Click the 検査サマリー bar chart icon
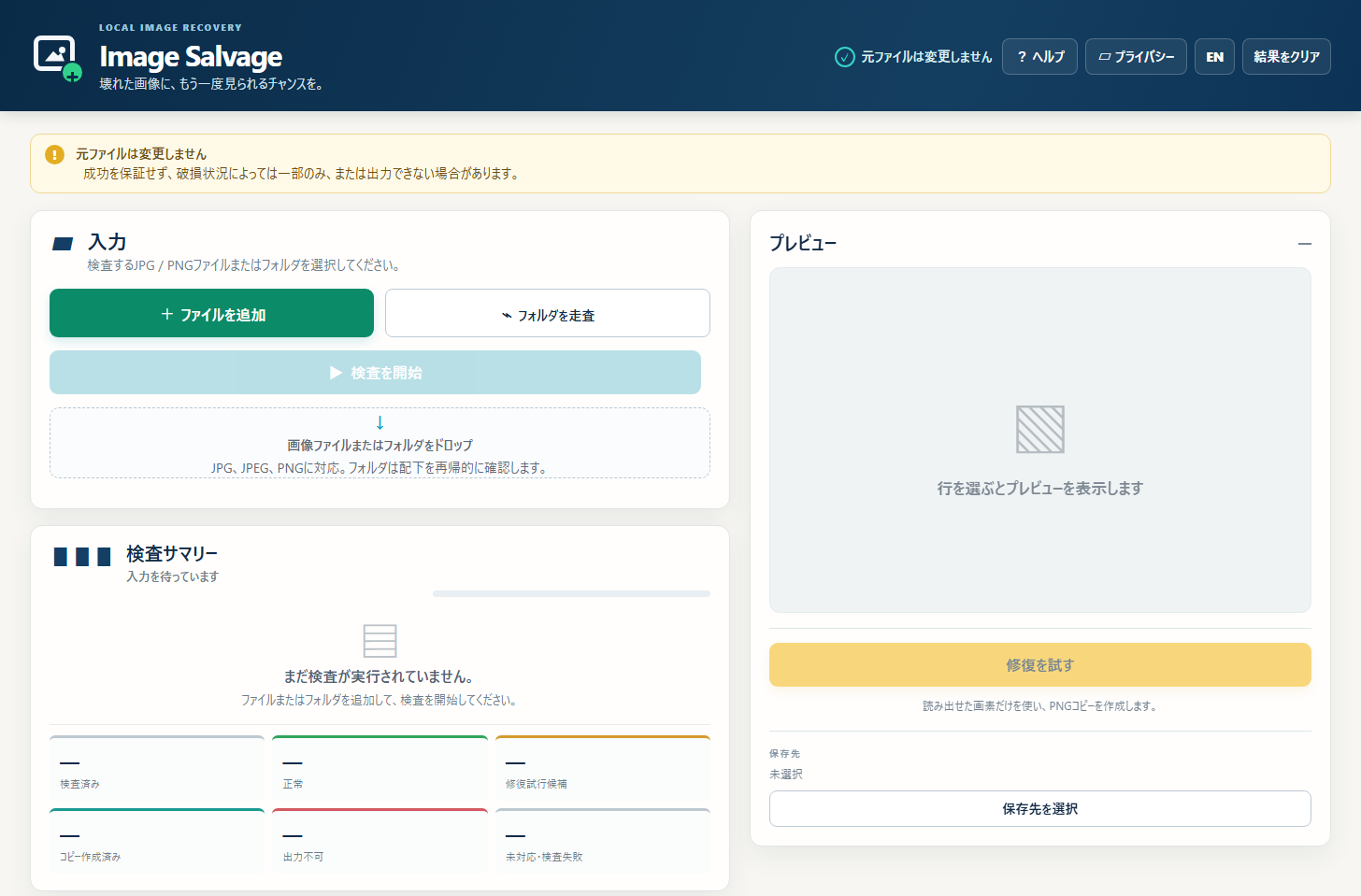Viewport: 1361px width, 896px height. pos(82,557)
